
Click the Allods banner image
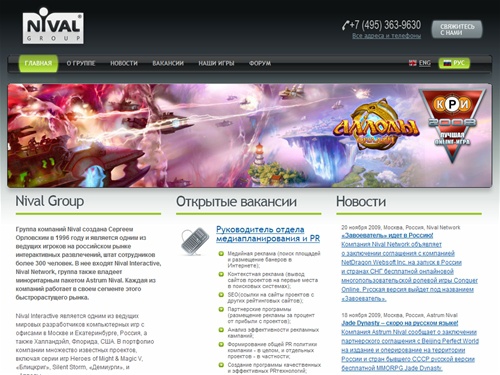pos(249,135)
